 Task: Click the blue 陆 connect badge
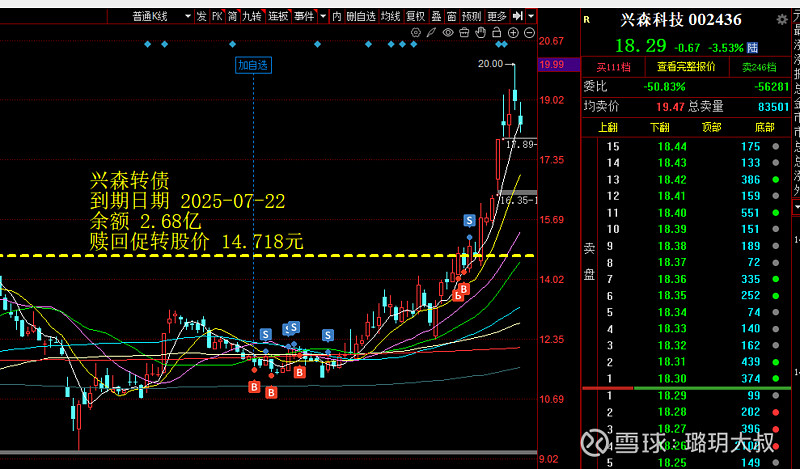tap(753, 48)
